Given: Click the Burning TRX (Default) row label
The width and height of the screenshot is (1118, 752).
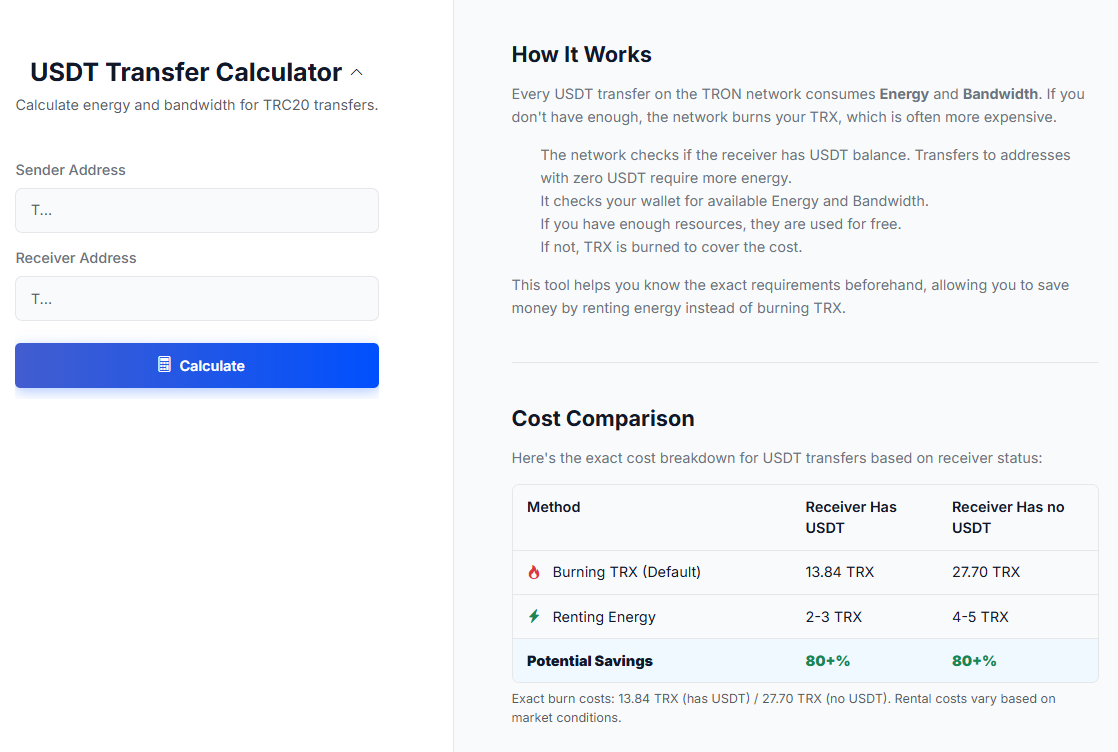Looking at the screenshot, I should (x=626, y=572).
